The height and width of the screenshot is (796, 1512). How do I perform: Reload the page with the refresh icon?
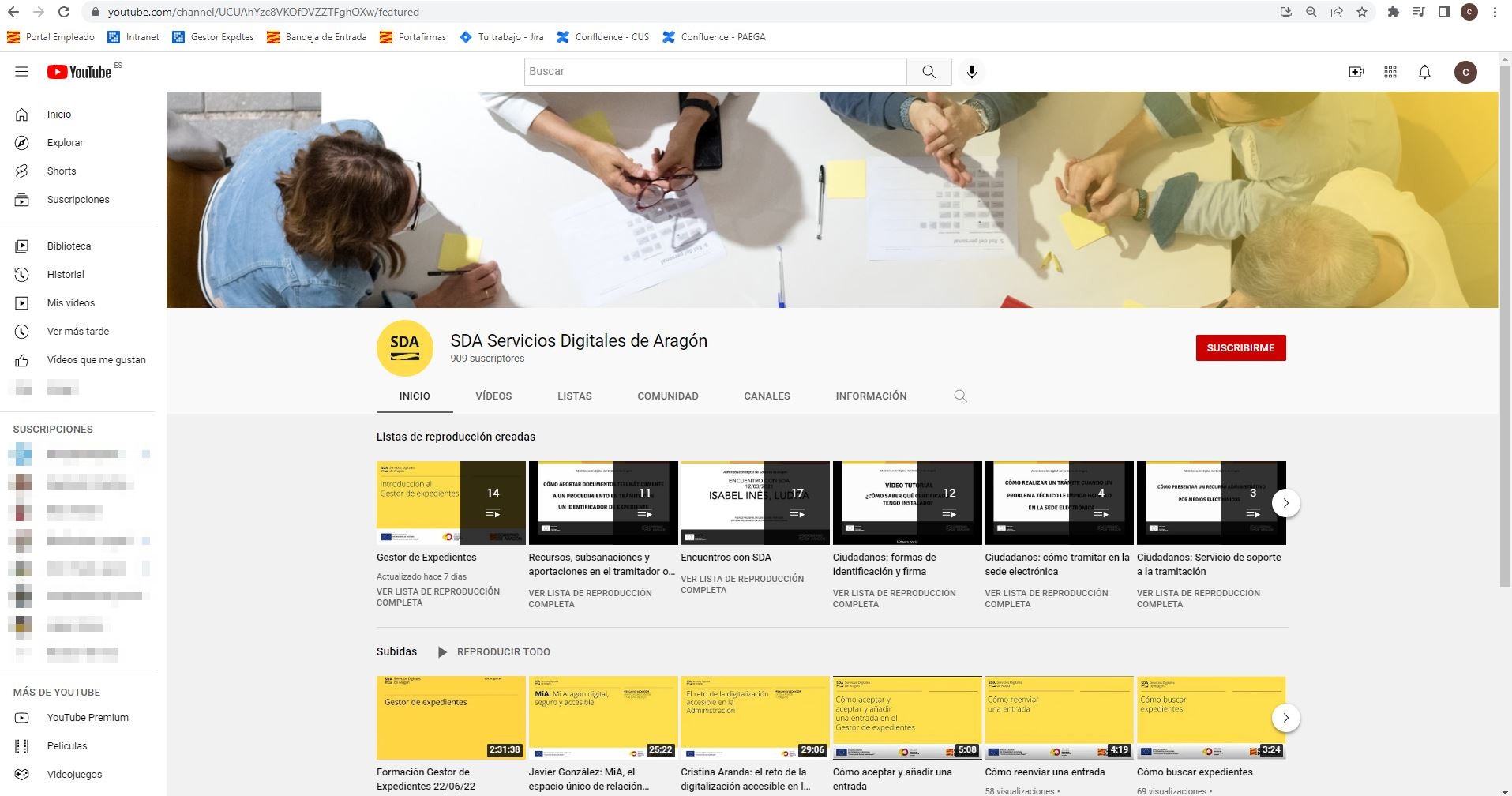64,12
